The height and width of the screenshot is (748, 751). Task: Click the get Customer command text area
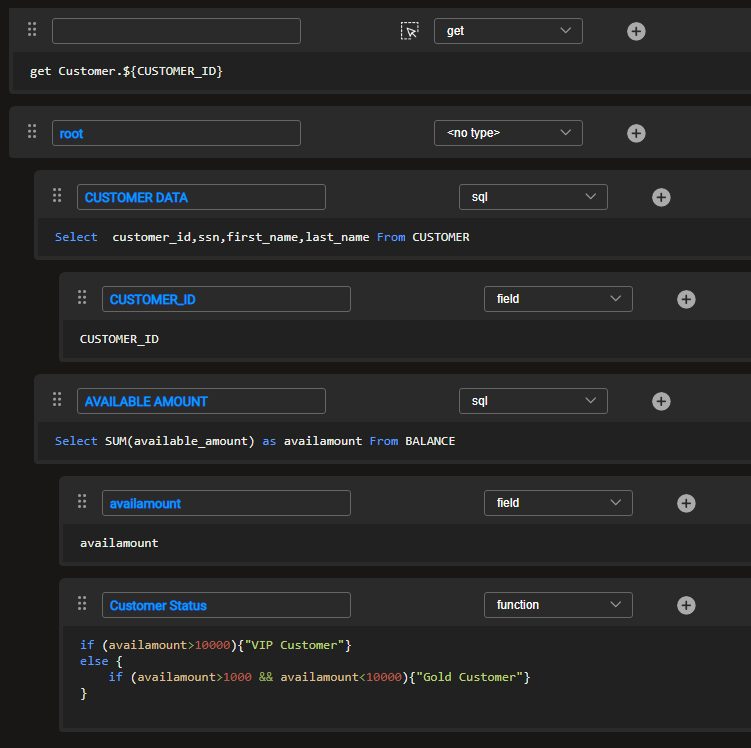(x=126, y=71)
